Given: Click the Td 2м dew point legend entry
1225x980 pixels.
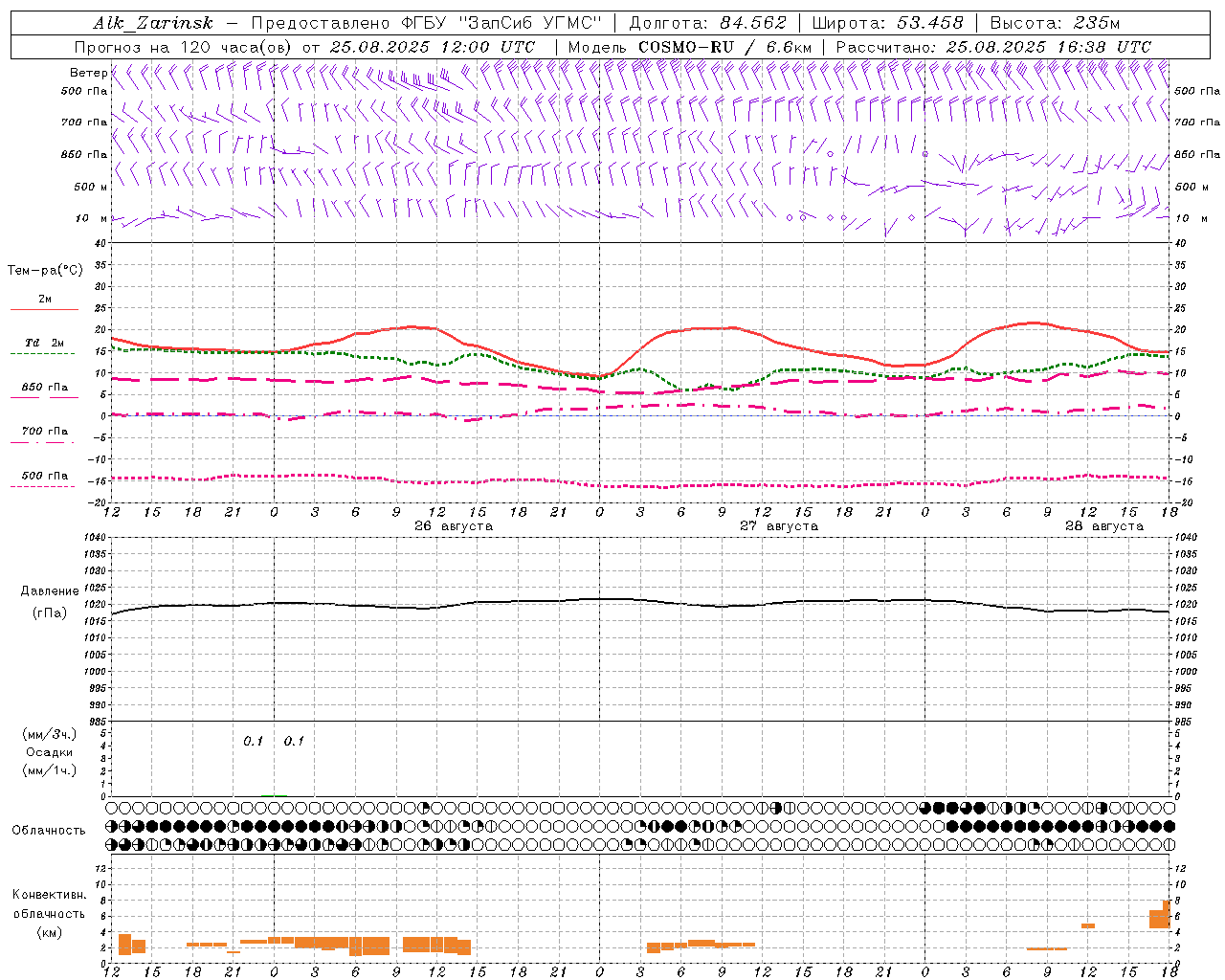Looking at the screenshot, I should point(45,343).
